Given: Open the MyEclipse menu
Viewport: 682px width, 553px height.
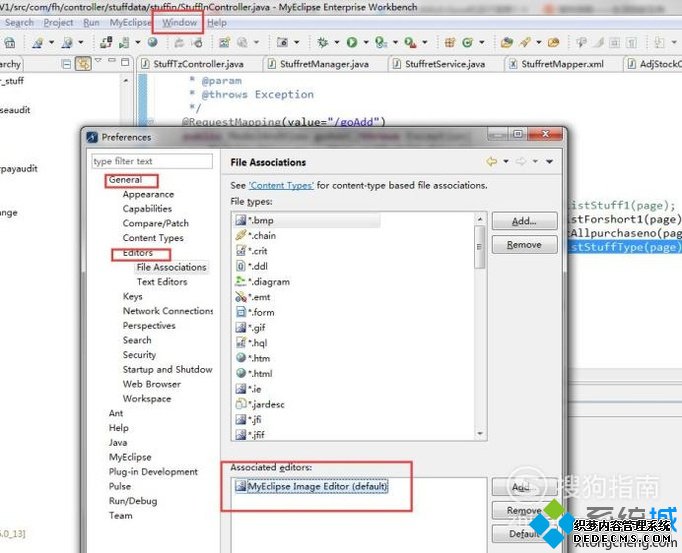Looking at the screenshot, I should click(130, 23).
